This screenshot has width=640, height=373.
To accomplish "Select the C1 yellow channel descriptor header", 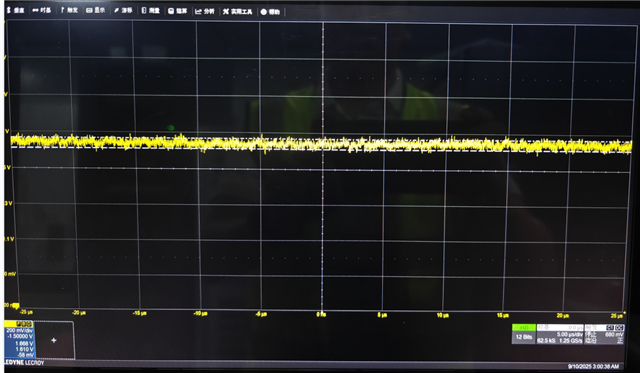I will coord(19,324).
